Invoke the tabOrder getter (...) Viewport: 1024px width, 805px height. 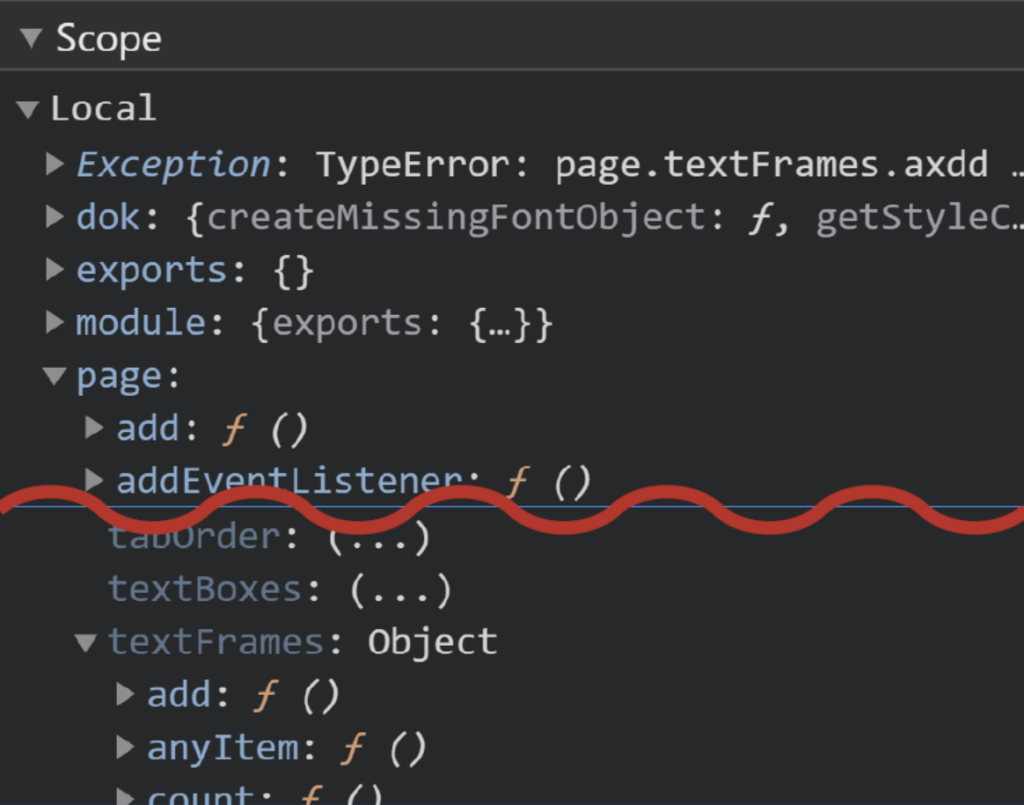378,537
